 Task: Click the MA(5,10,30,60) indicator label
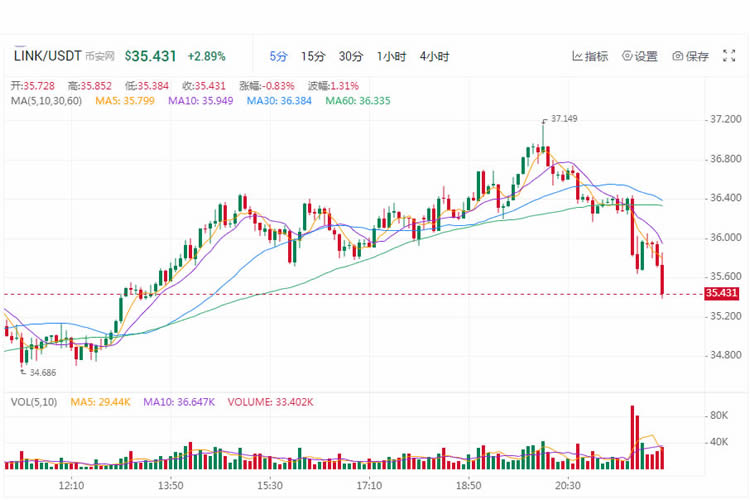click(46, 101)
